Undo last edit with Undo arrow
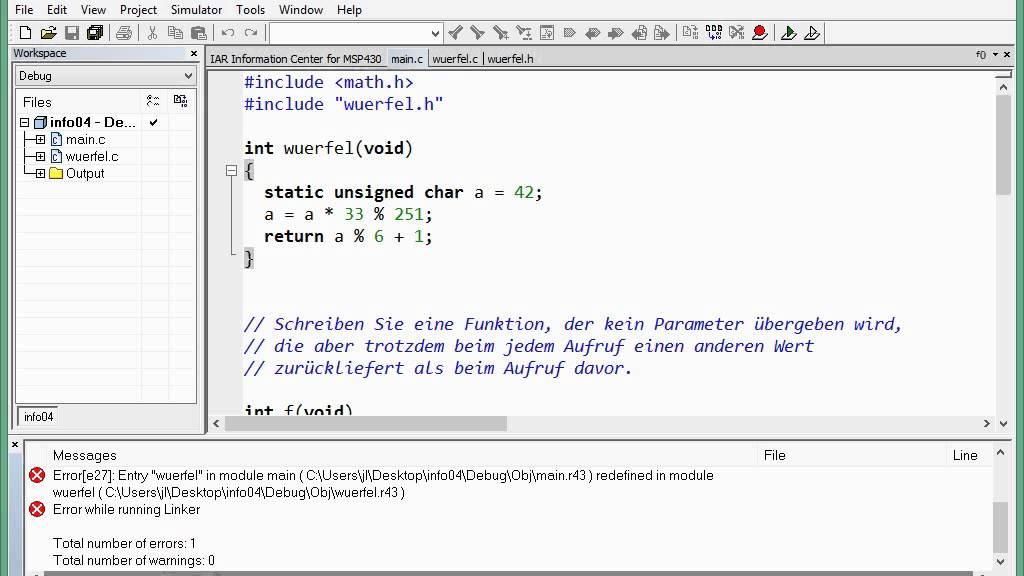This screenshot has width=1024, height=576. pos(228,33)
